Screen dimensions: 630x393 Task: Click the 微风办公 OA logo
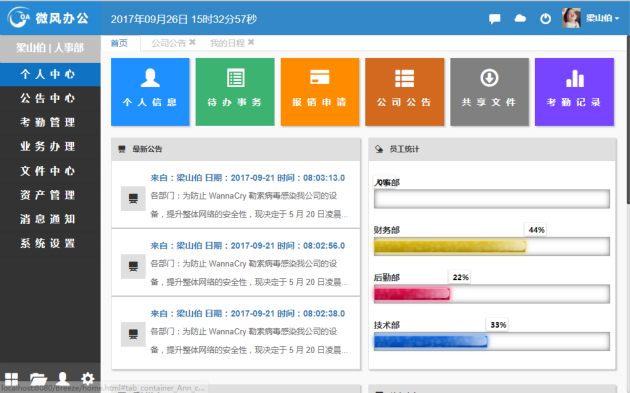49,18
